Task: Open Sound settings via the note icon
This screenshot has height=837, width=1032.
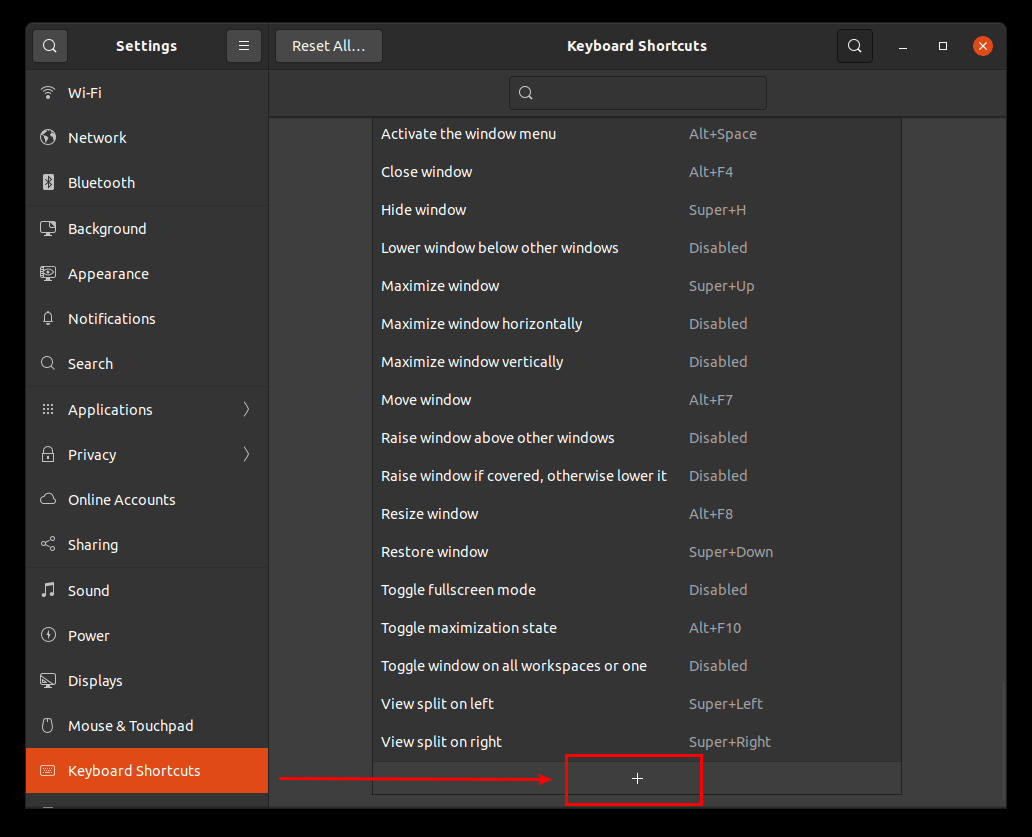Action: (x=47, y=590)
